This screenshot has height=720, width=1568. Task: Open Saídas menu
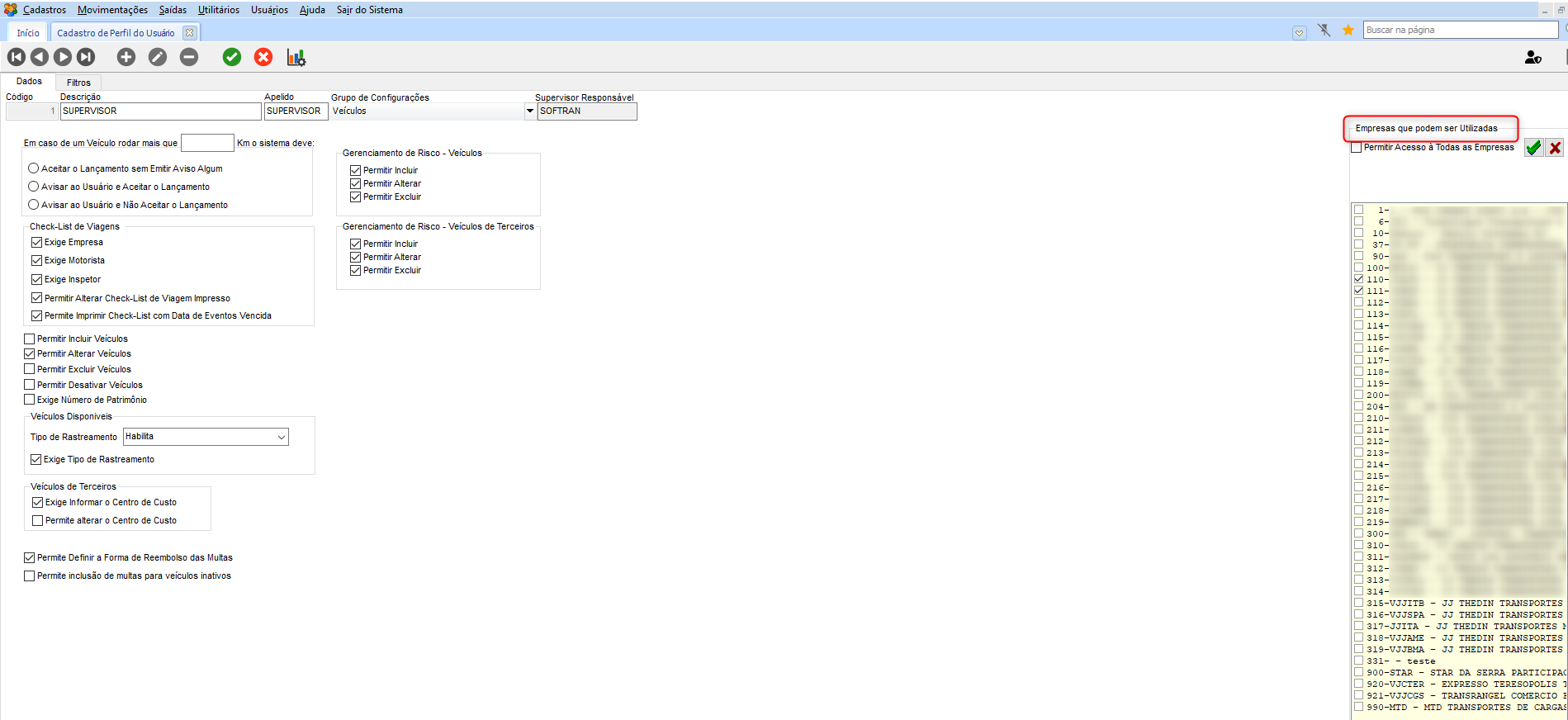(173, 10)
